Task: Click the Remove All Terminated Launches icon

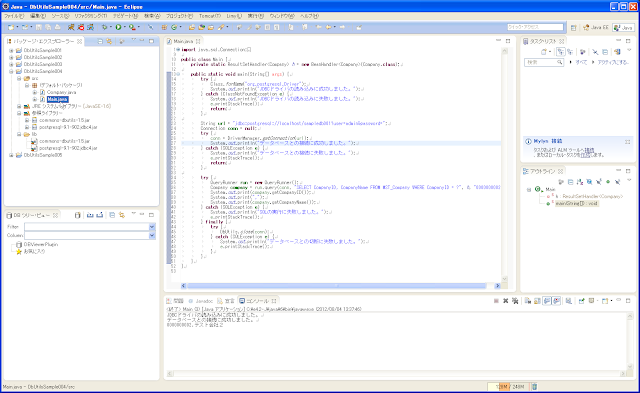Action: 515,301
